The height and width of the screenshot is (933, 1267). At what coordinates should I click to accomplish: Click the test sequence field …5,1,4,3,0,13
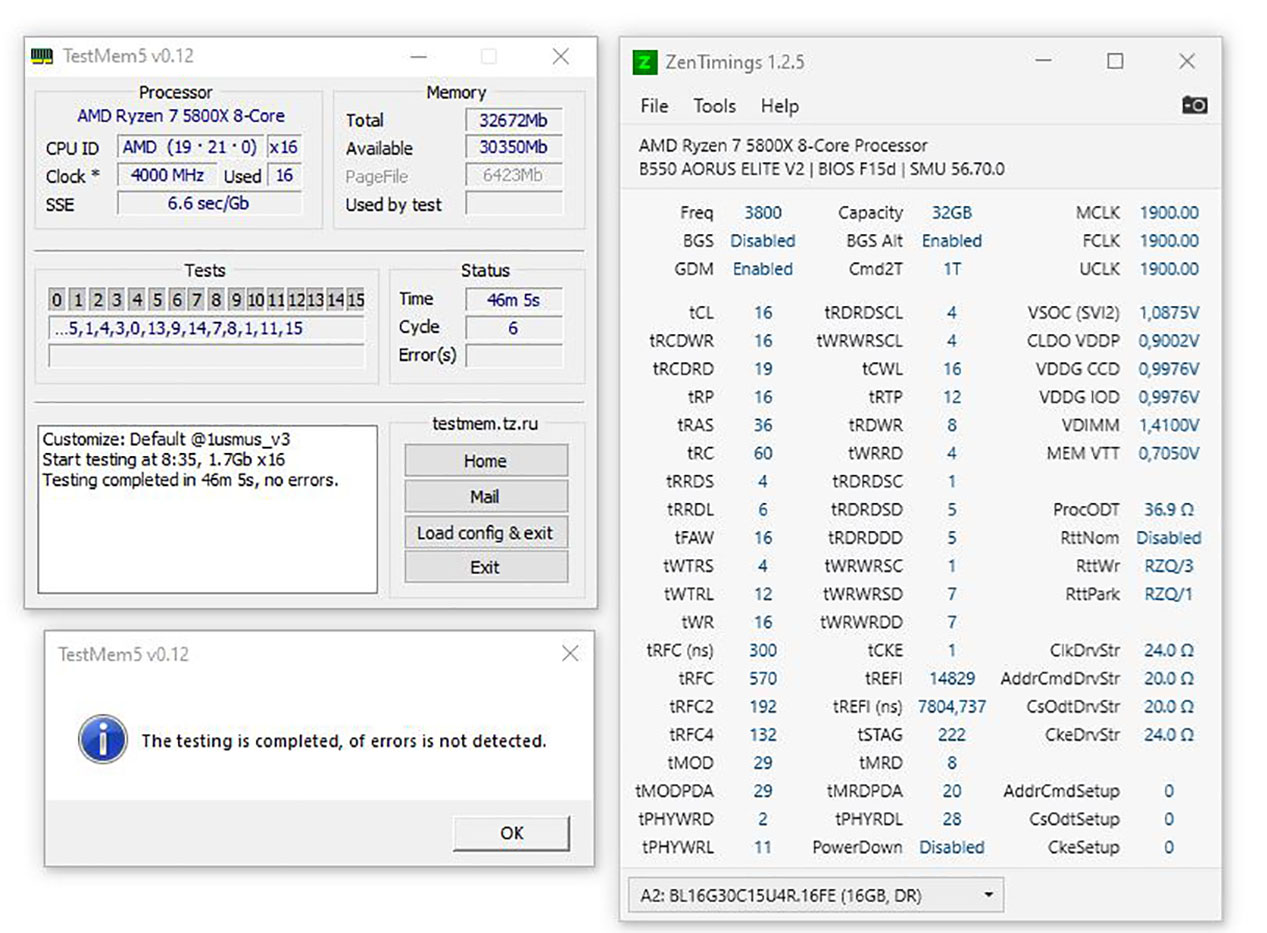coord(206,329)
